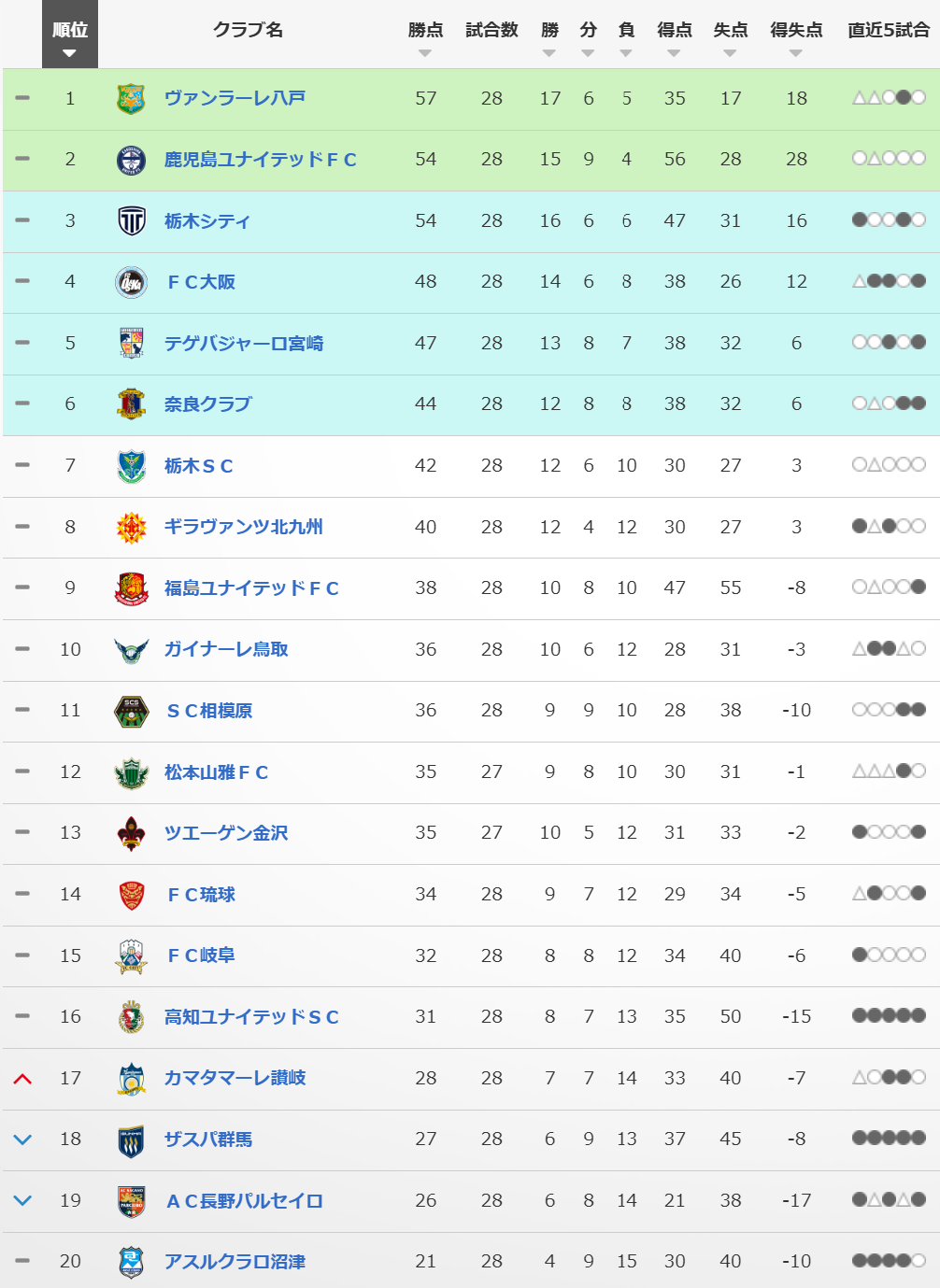The image size is (940, 1288).
Task: Click the Thespa Gunma club crest
Action: (x=131, y=1139)
